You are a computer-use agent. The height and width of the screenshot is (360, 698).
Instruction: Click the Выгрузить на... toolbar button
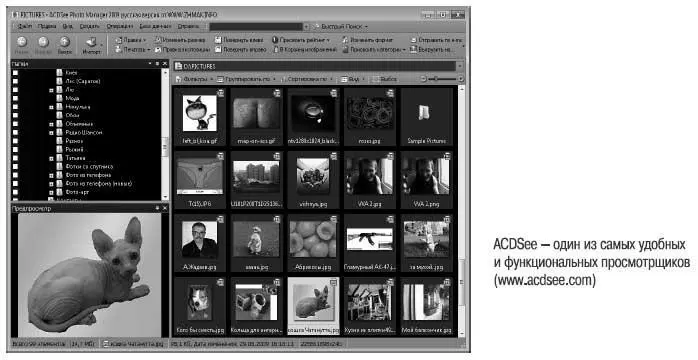(x=432, y=49)
